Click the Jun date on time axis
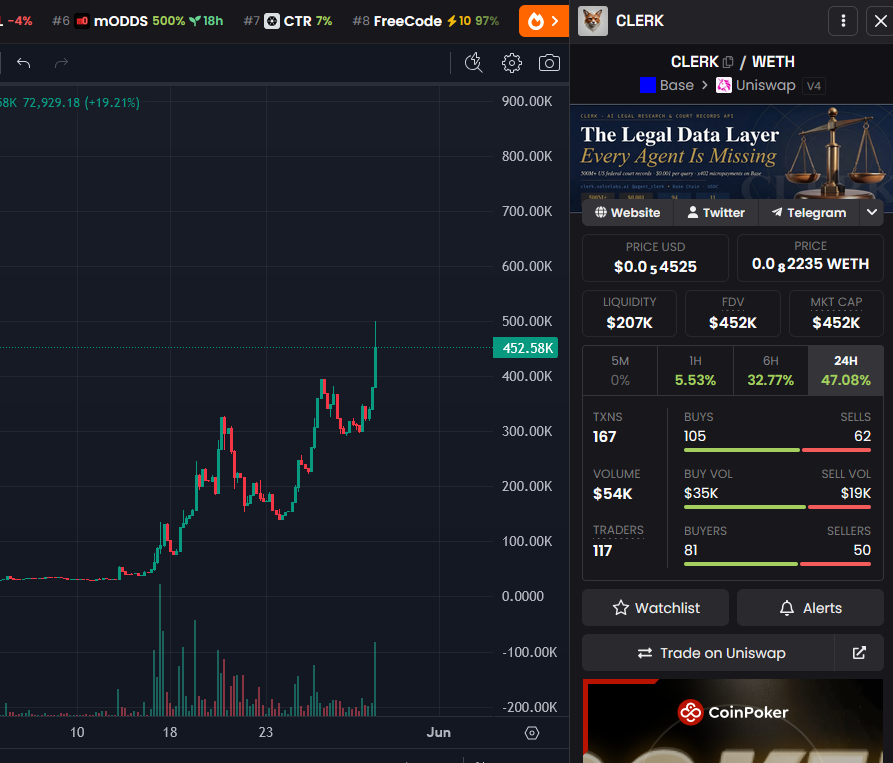 [x=439, y=732]
